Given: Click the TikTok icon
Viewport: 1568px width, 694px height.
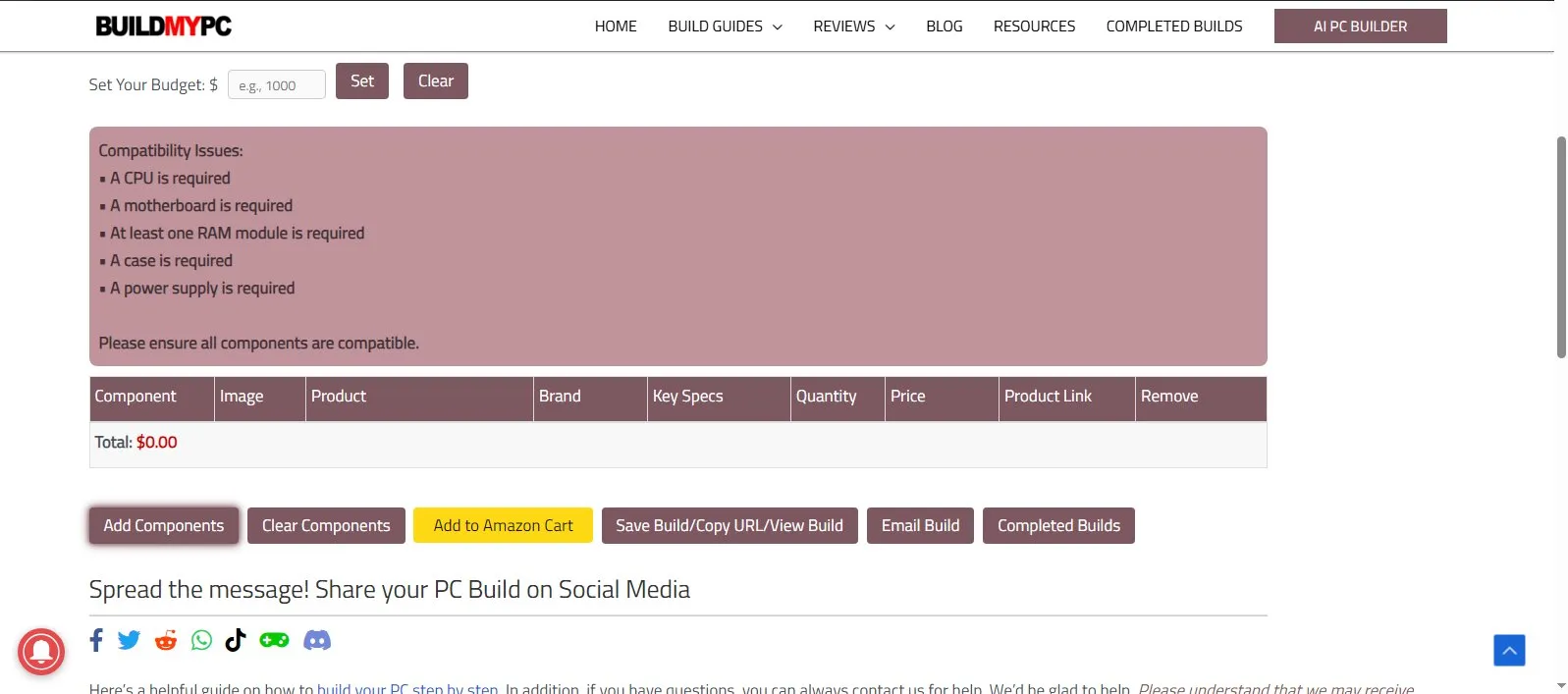Looking at the screenshot, I should click(236, 641).
